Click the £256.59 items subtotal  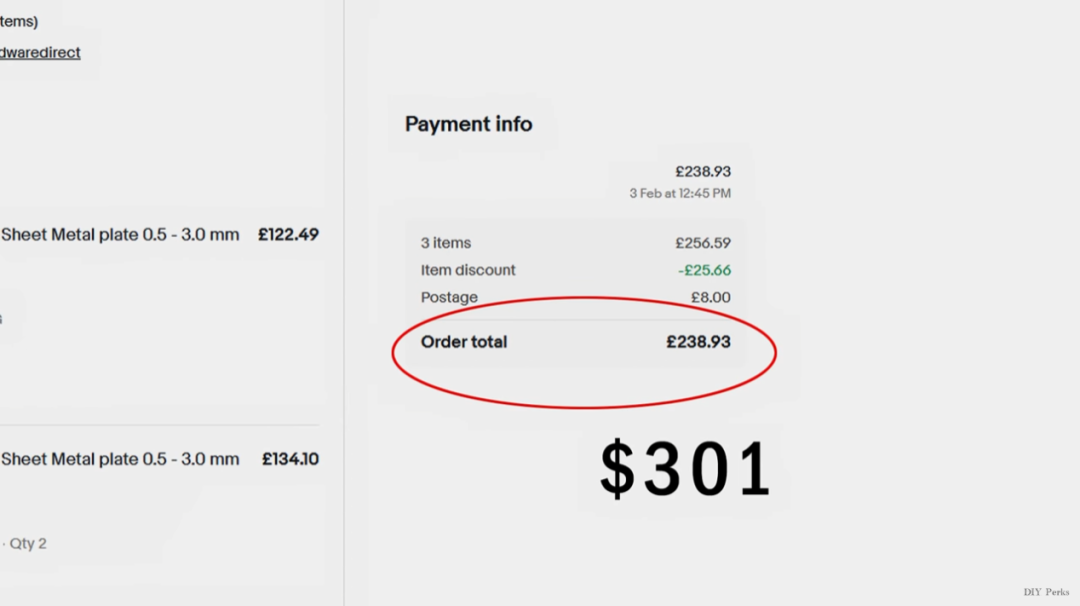[x=703, y=243]
